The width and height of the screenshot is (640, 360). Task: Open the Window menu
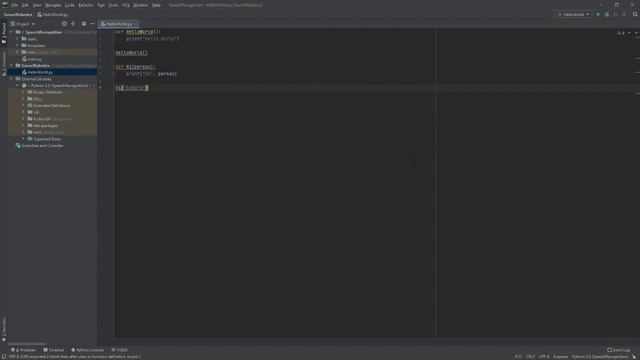point(140,5)
